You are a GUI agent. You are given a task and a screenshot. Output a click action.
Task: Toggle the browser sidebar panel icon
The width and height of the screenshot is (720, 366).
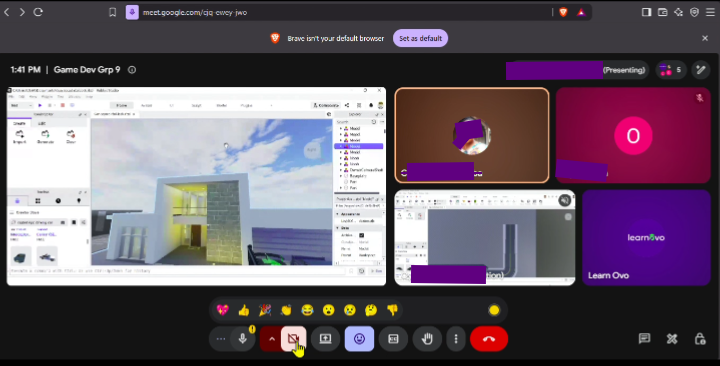[x=647, y=12]
